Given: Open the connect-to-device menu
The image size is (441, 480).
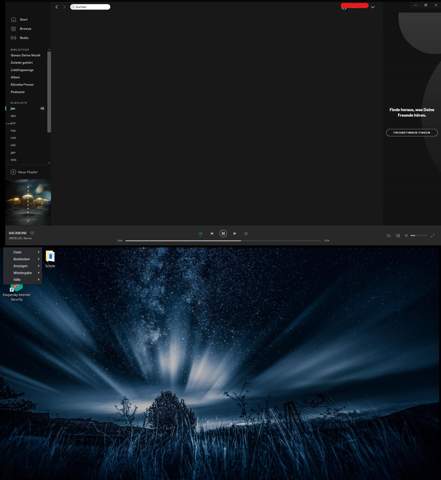Looking at the screenshot, I should click(398, 236).
